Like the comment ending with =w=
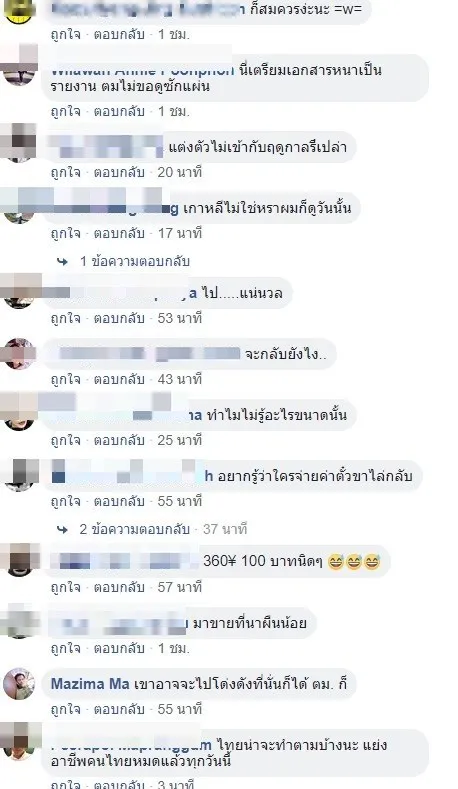This screenshot has height=789, width=458. [x=65, y=34]
